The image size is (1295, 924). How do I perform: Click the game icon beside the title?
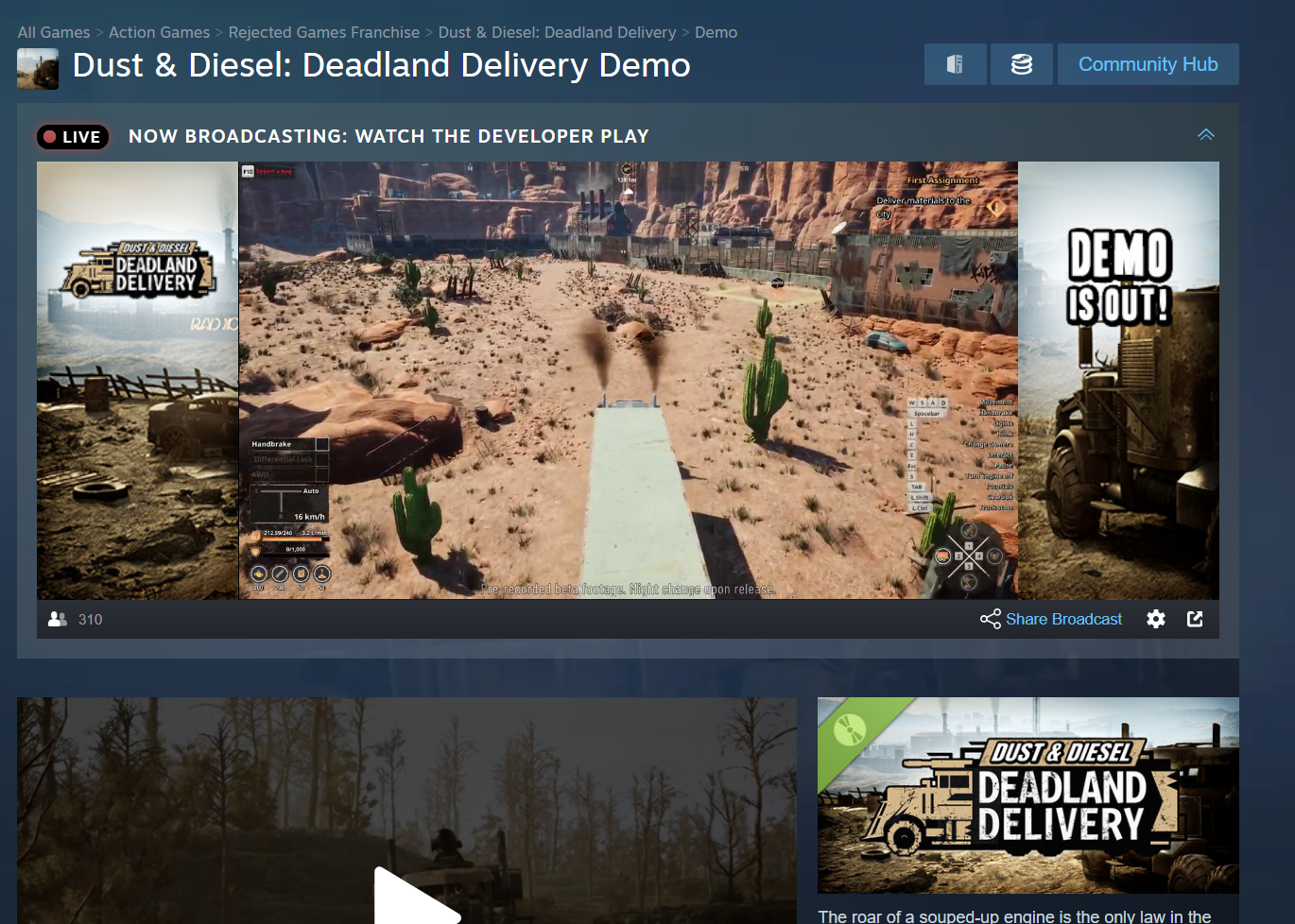[x=38, y=69]
